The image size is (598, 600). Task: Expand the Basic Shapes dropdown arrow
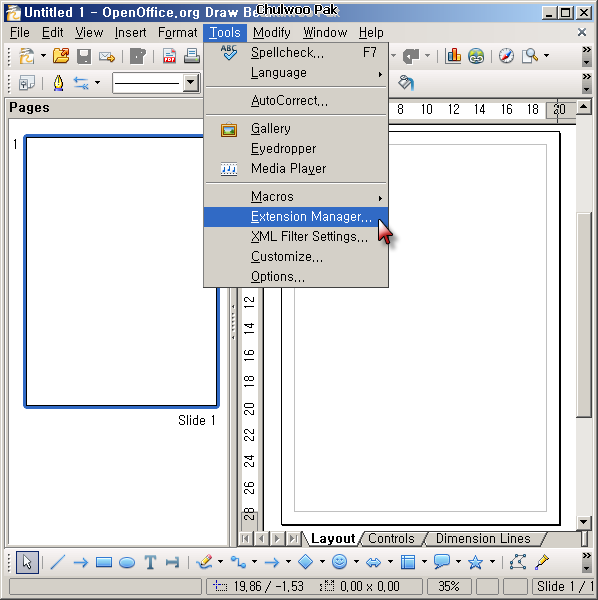pyautogui.click(x=322, y=562)
